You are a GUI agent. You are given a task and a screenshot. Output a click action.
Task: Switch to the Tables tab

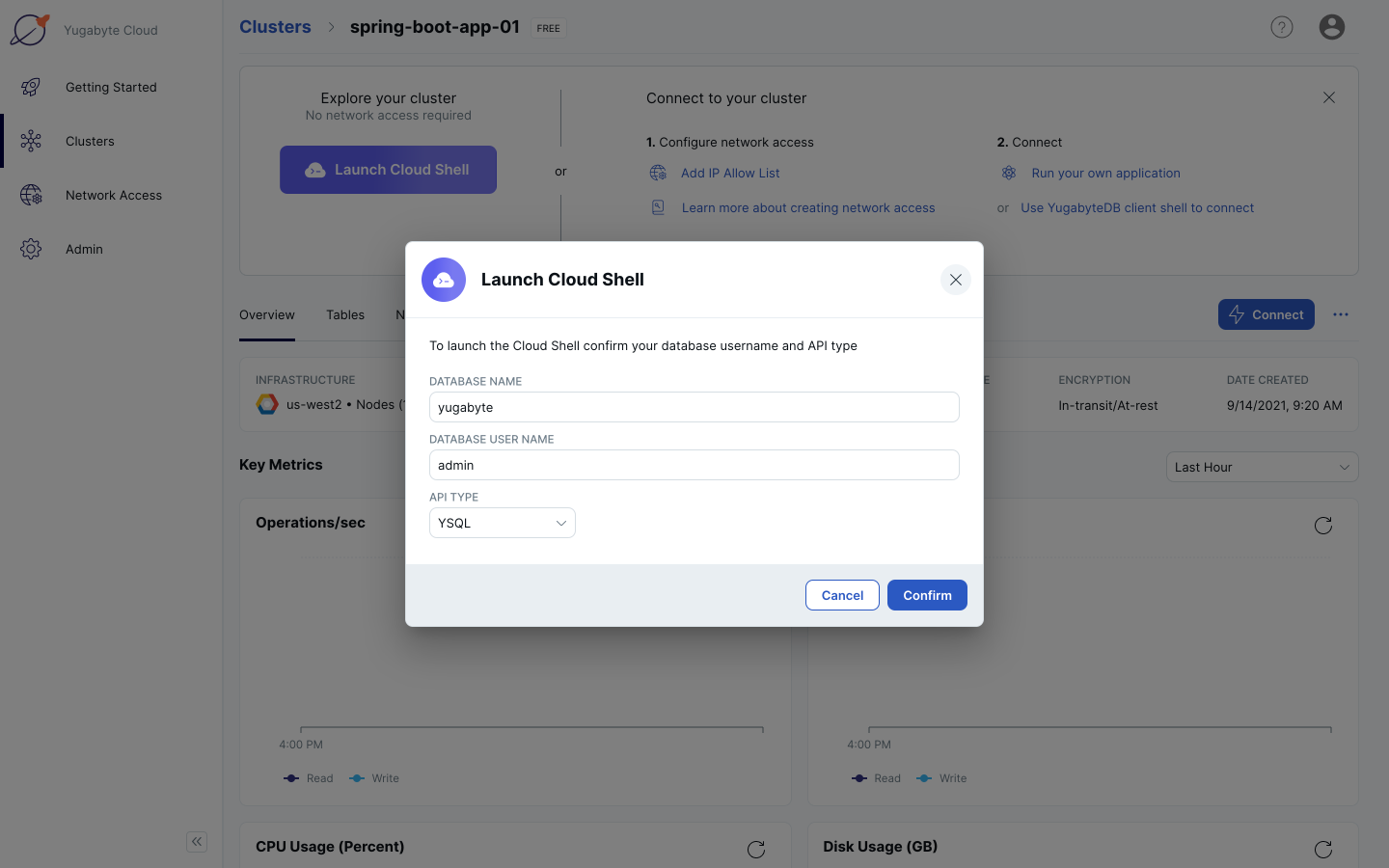pyautogui.click(x=345, y=315)
